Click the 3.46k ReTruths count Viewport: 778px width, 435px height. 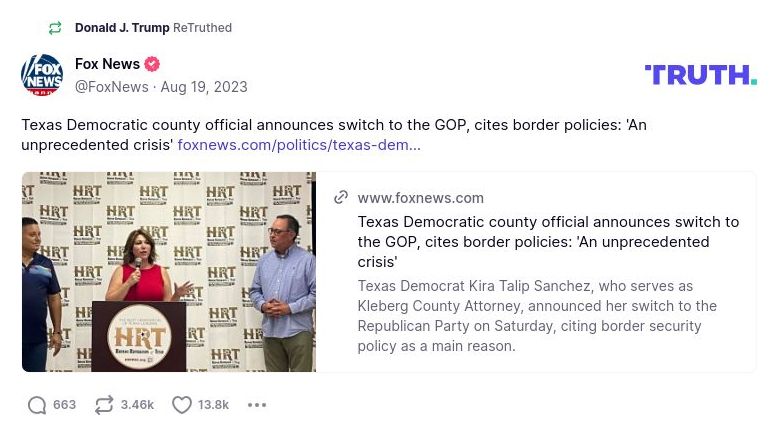[137, 405]
